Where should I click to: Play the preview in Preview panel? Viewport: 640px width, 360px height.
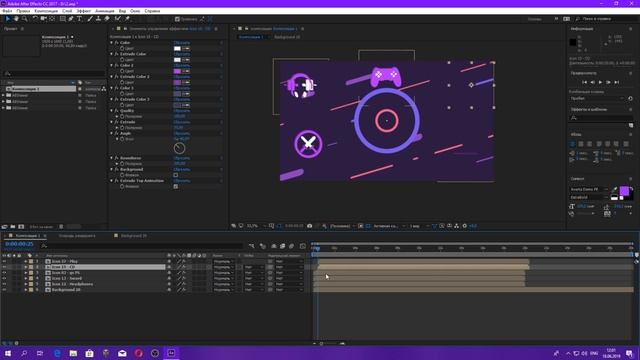coord(600,82)
